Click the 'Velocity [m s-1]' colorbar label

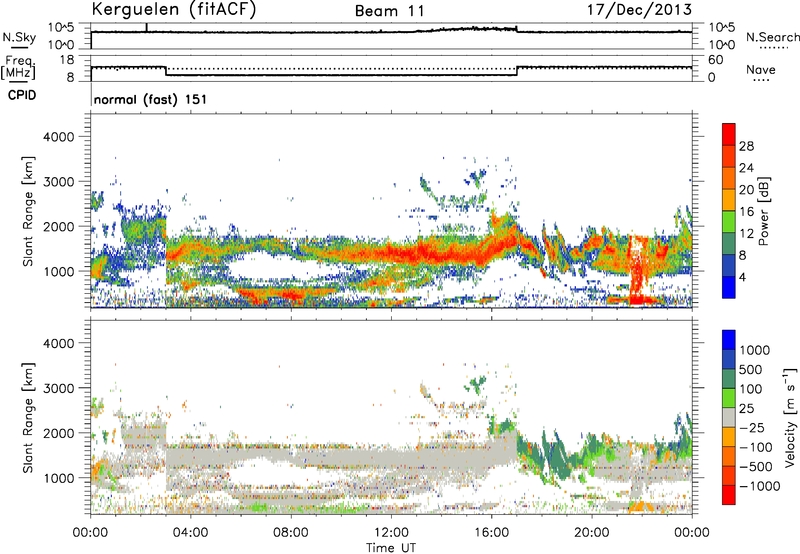click(790, 417)
